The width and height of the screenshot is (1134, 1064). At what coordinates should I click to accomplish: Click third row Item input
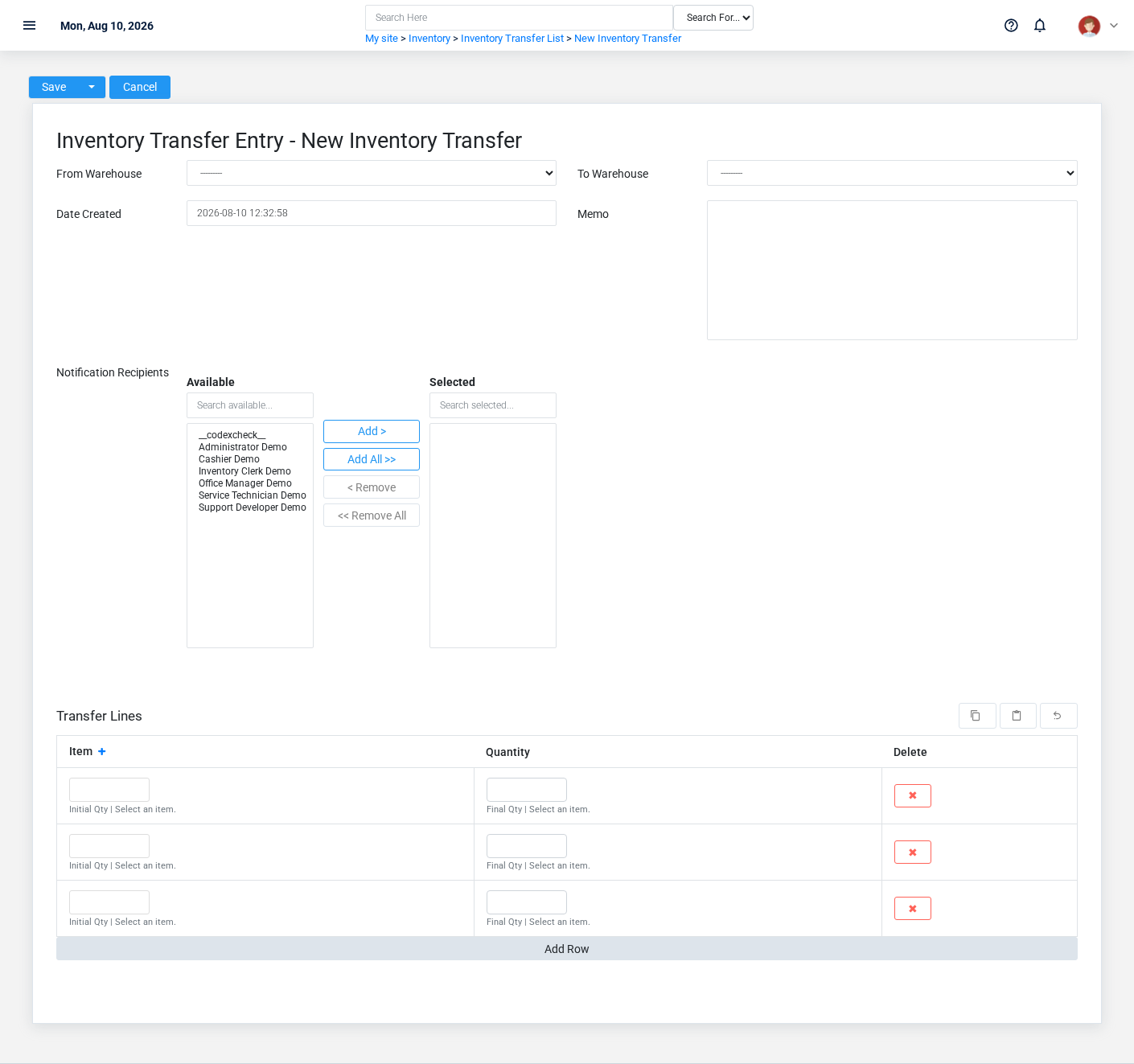[109, 902]
